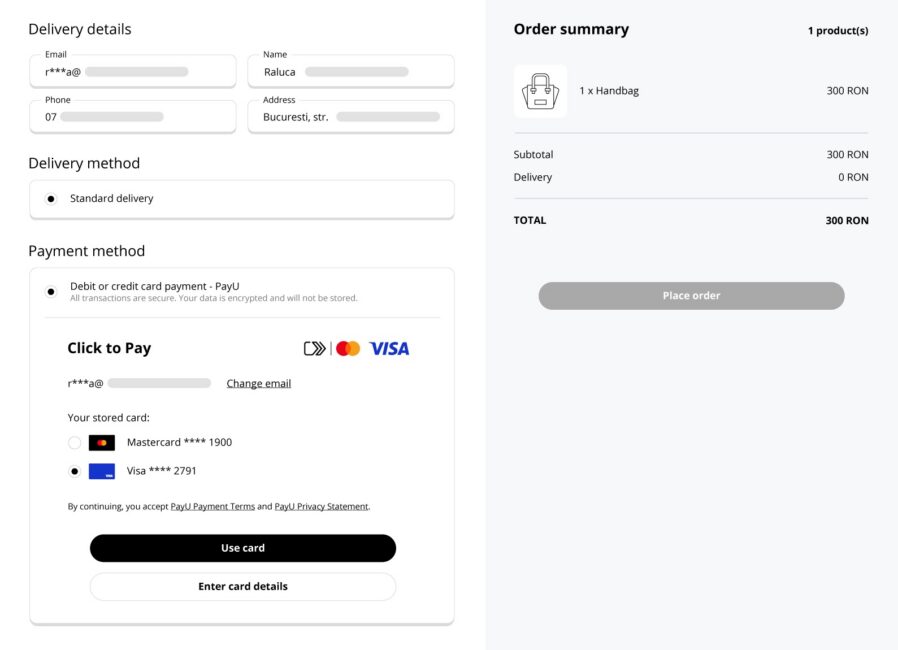Focus the Phone input field

tap(133, 117)
